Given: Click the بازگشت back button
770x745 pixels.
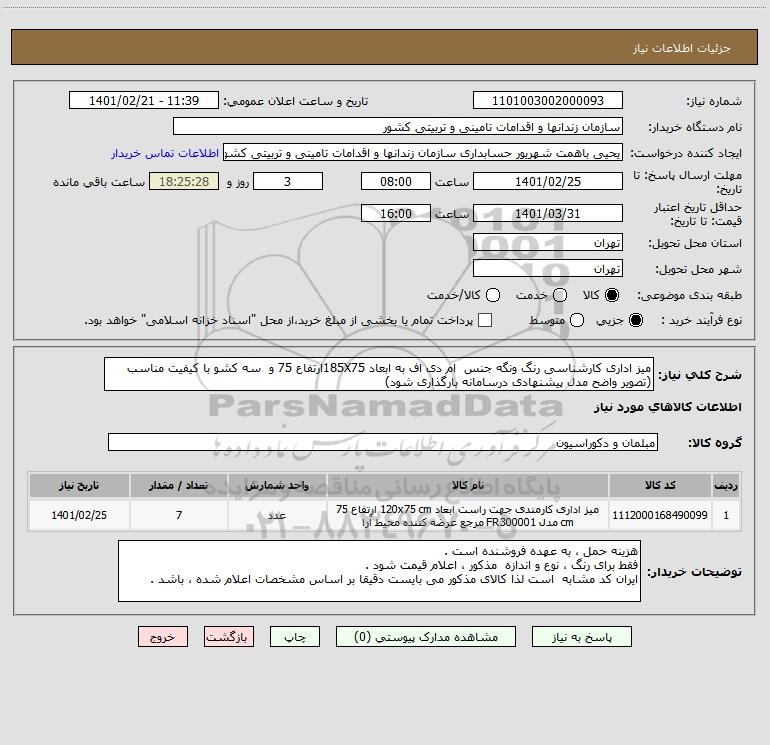Looking at the screenshot, I should point(229,637).
